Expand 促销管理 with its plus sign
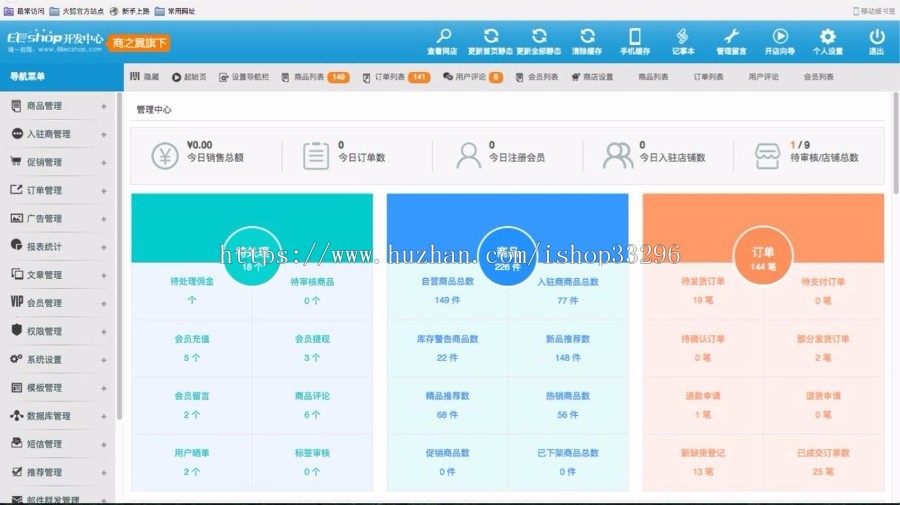Viewport: 900px width, 505px height. 104,162
